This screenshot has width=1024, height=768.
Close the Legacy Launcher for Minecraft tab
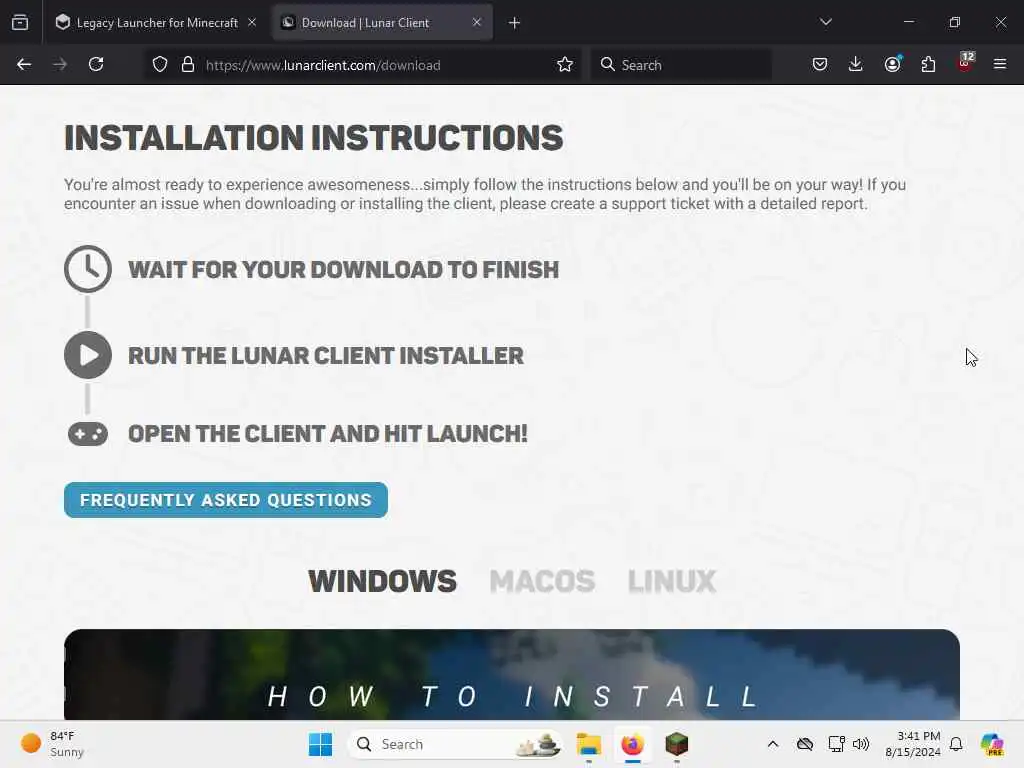pyautogui.click(x=252, y=22)
